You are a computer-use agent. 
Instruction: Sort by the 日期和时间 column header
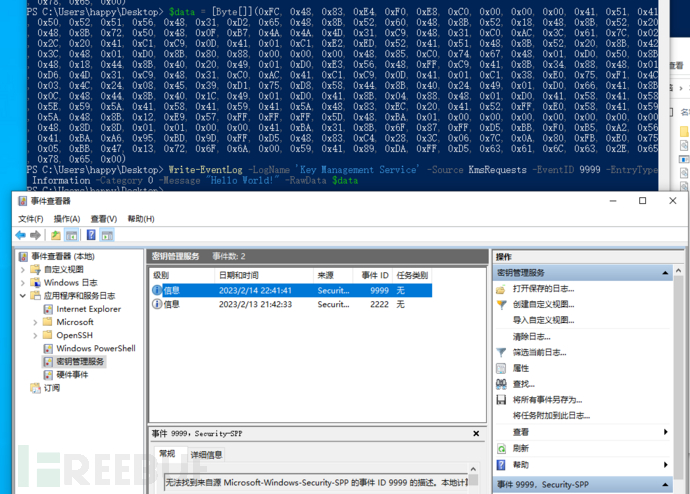264,275
